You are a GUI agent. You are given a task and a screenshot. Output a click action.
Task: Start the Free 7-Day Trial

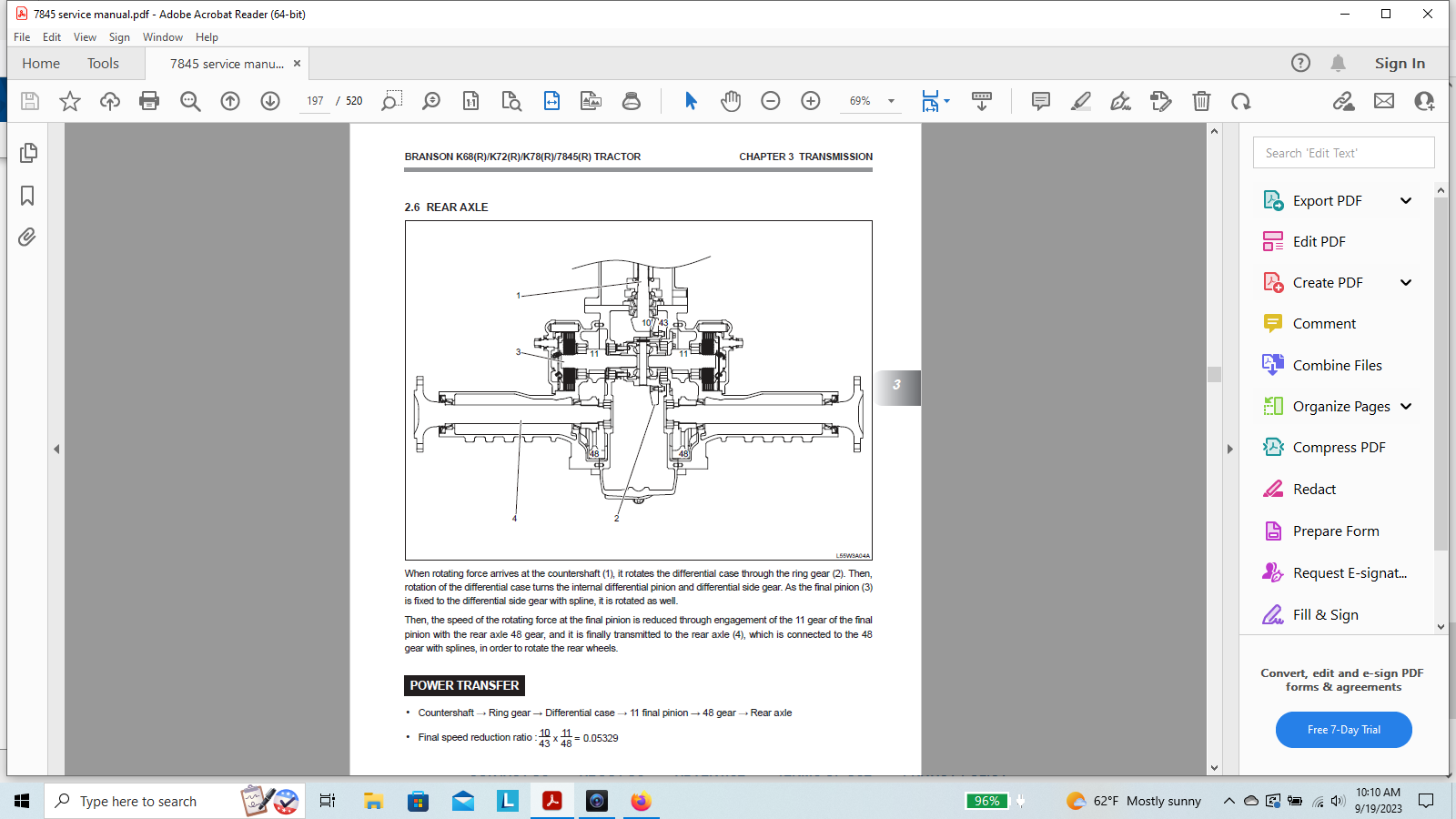tap(1344, 730)
